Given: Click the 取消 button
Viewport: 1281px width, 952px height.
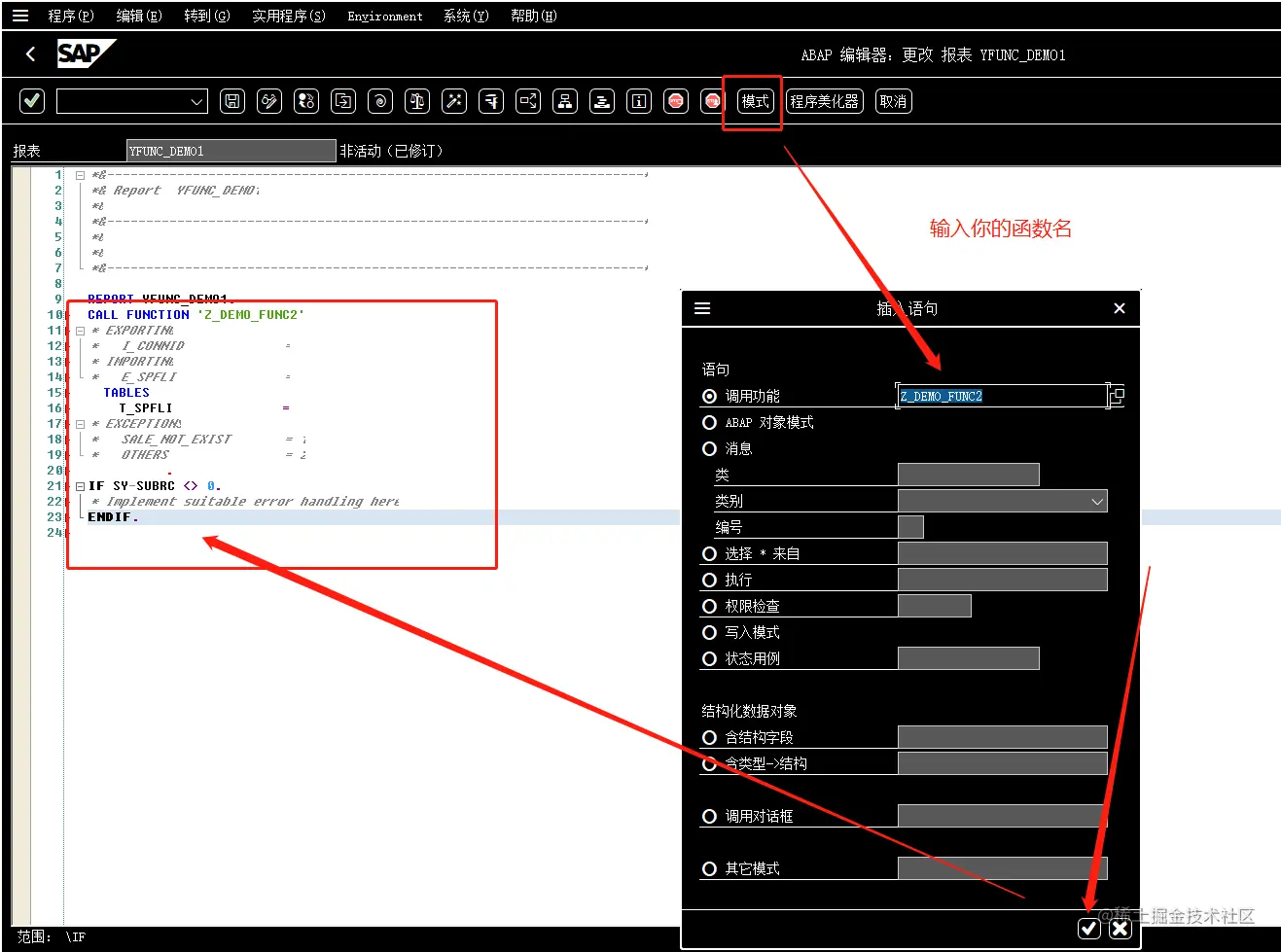Looking at the screenshot, I should pyautogui.click(x=893, y=101).
